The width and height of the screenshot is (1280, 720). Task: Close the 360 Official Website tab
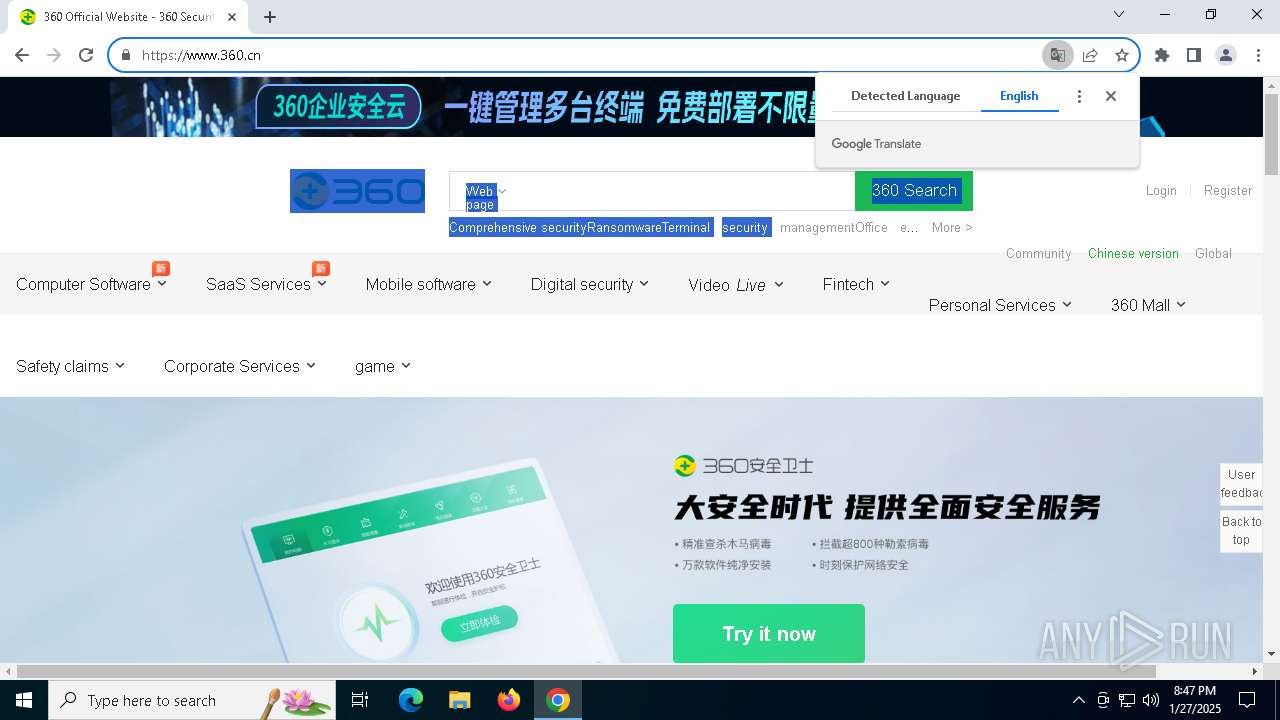(233, 17)
